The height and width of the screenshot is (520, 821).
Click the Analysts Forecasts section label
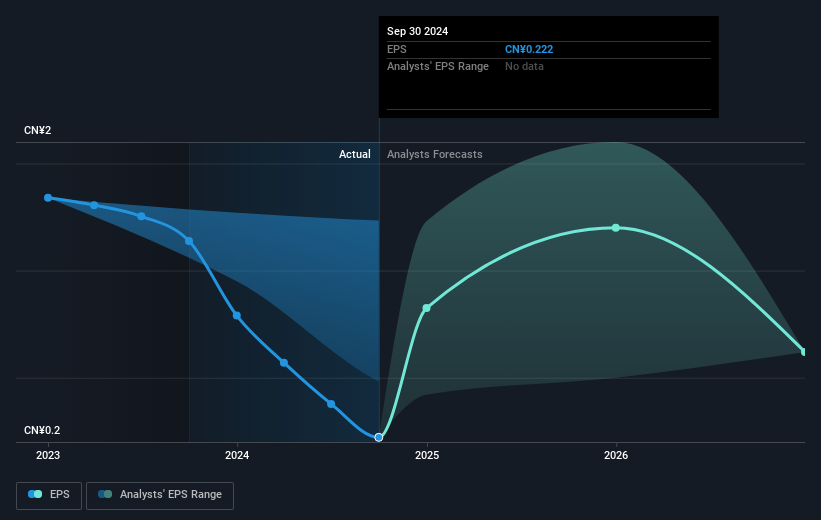(x=435, y=154)
